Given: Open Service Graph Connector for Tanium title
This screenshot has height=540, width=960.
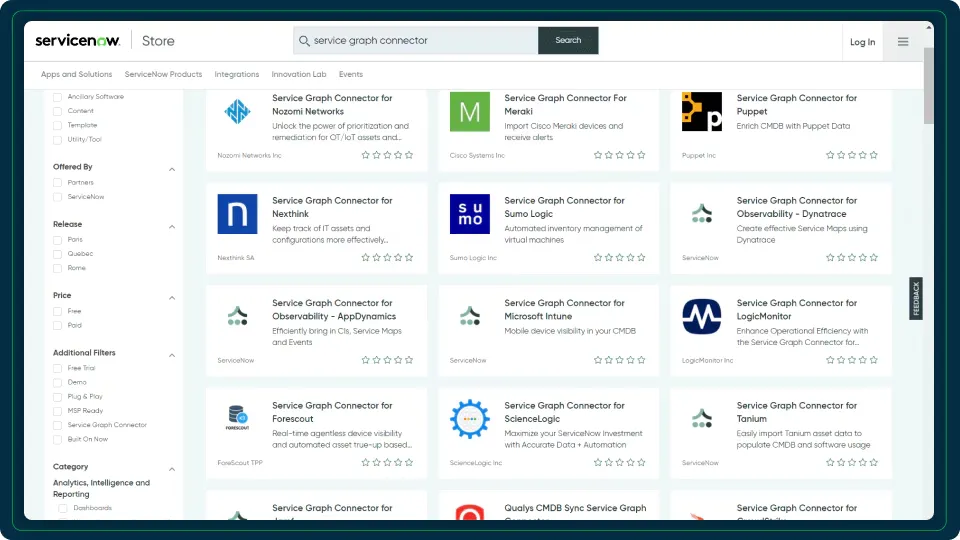Looking at the screenshot, I should pos(797,412).
